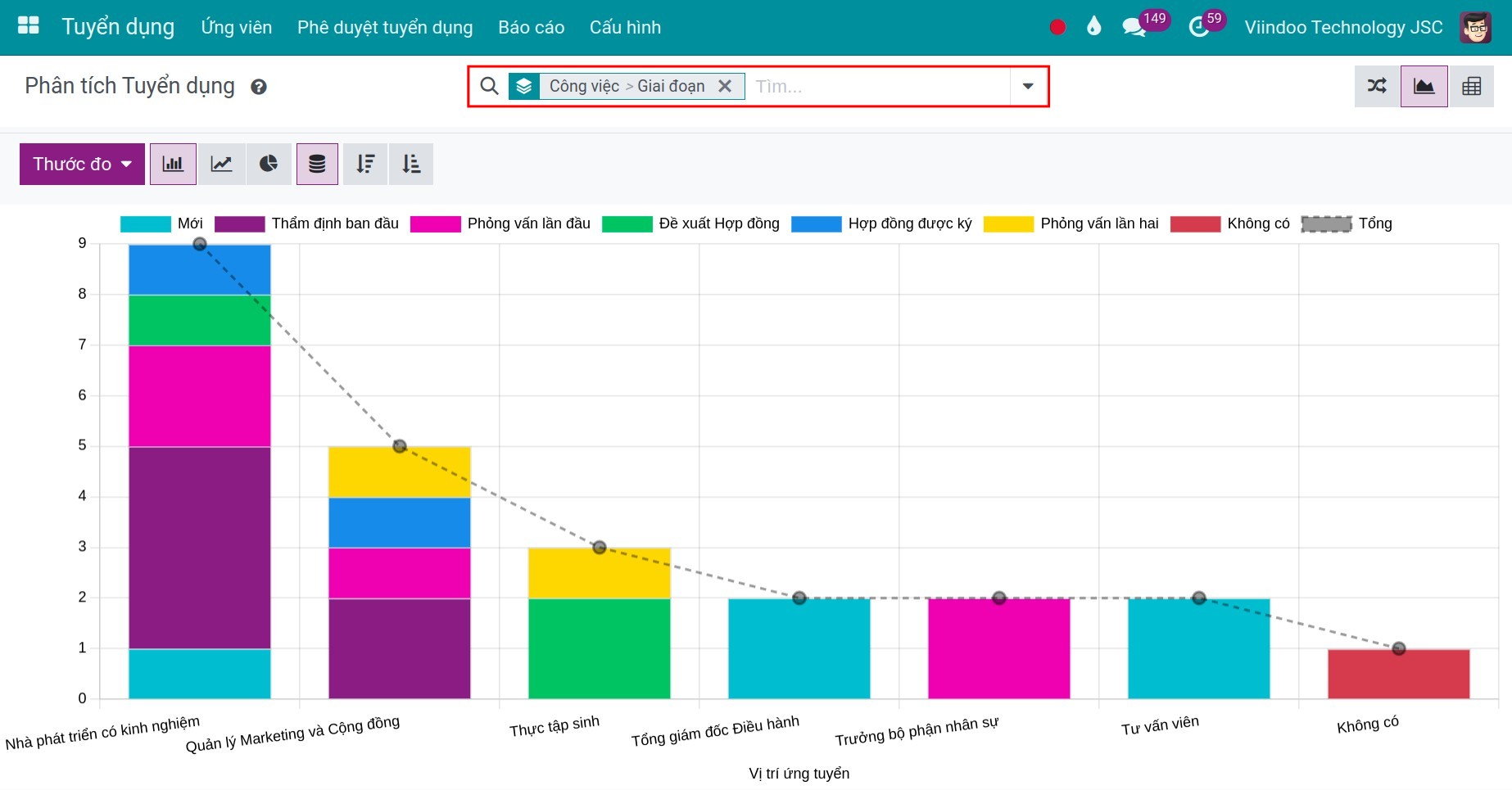Click the red recording dot icon
This screenshot has width=1512, height=790.
click(1057, 27)
